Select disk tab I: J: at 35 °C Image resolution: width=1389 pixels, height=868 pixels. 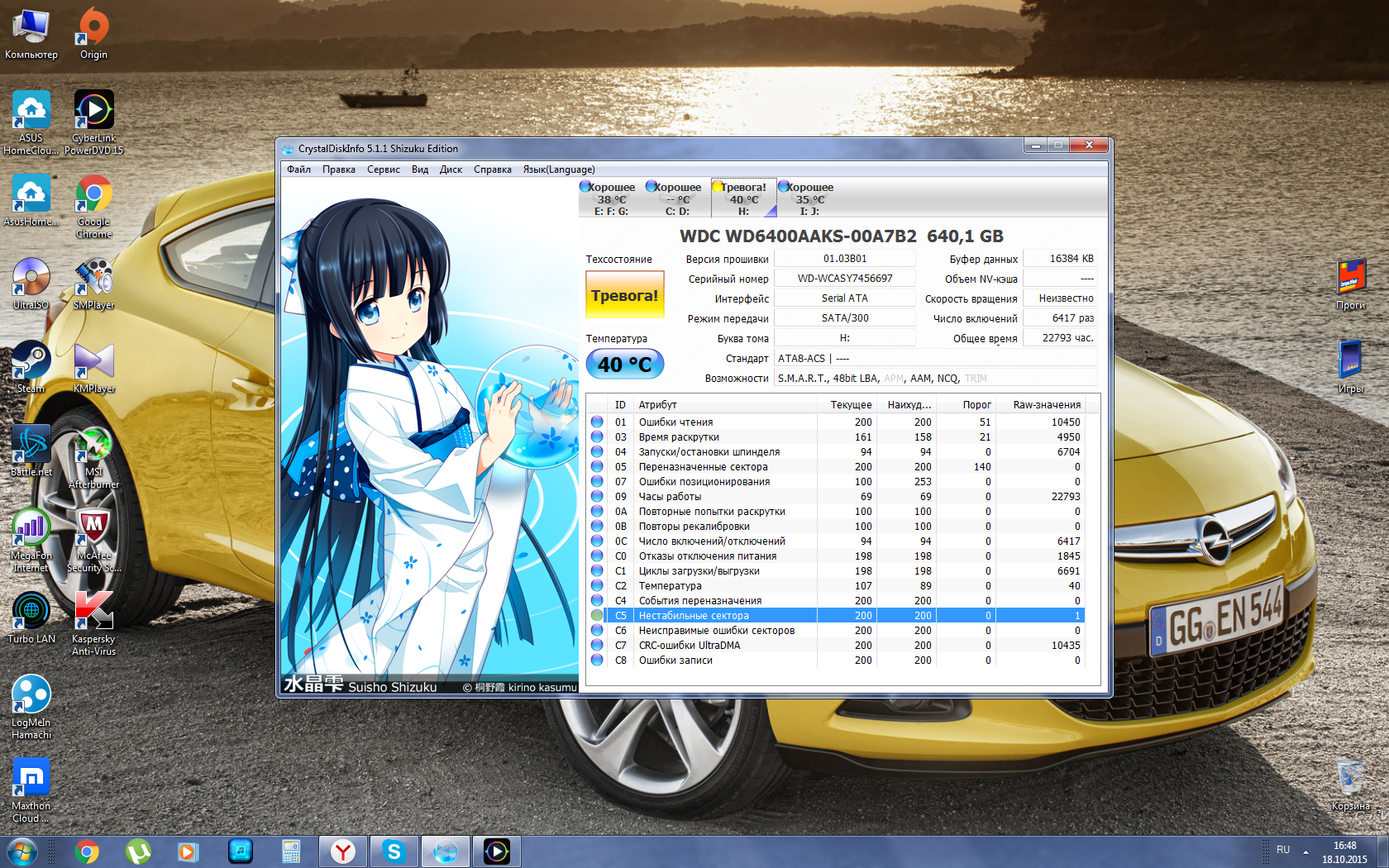point(809,198)
